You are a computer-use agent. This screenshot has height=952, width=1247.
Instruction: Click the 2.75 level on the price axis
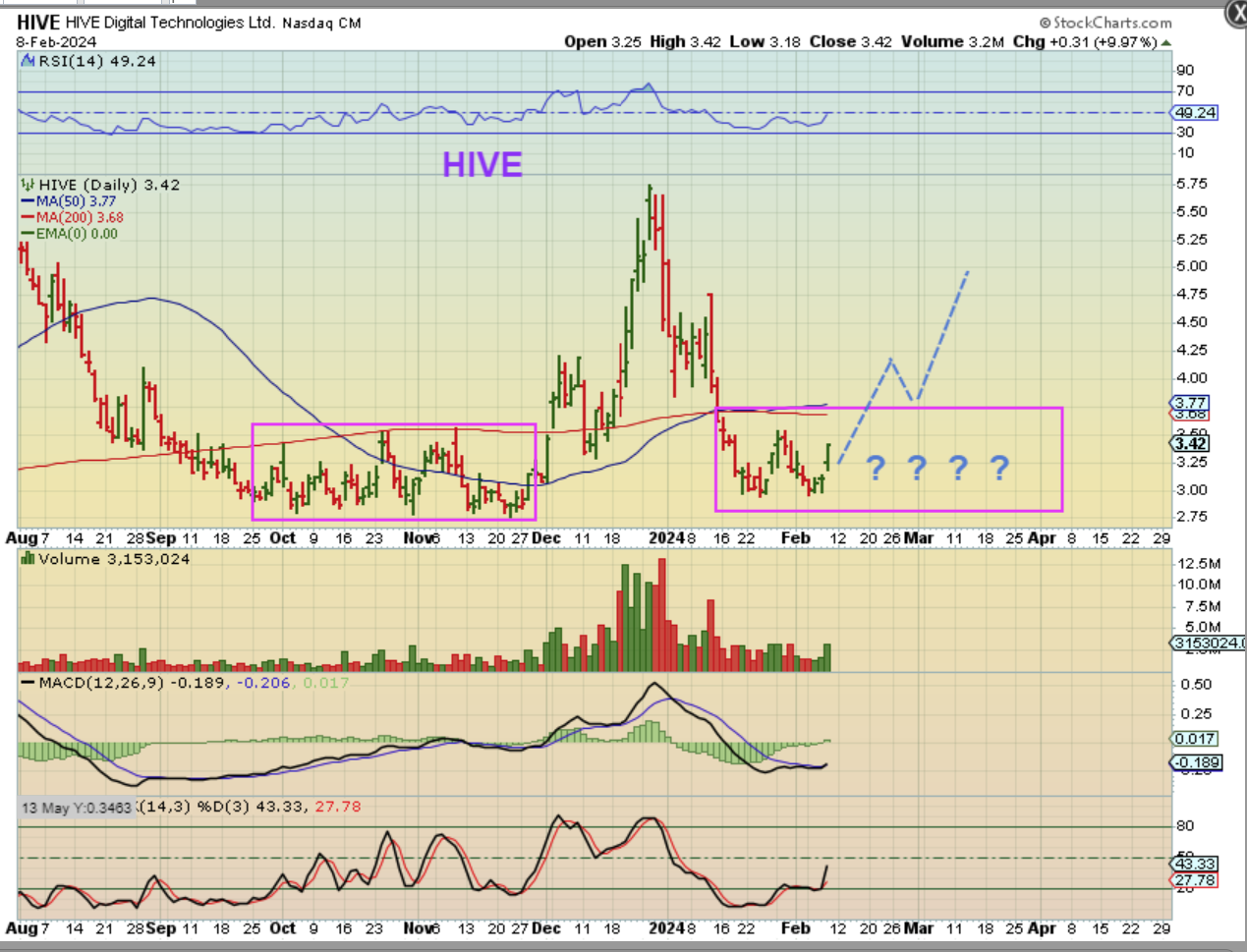click(x=1192, y=517)
